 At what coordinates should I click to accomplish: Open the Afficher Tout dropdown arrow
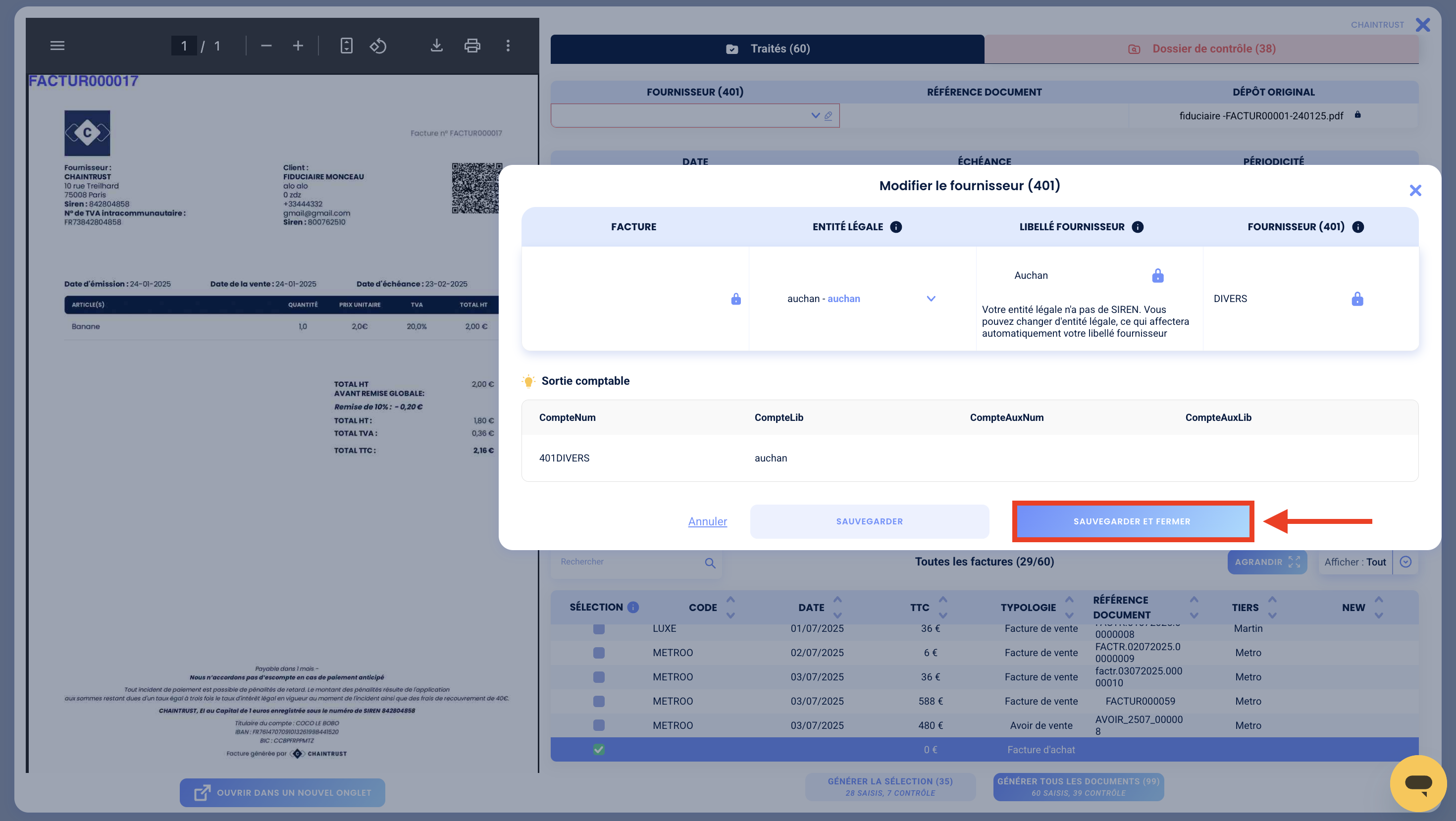[x=1405, y=562]
